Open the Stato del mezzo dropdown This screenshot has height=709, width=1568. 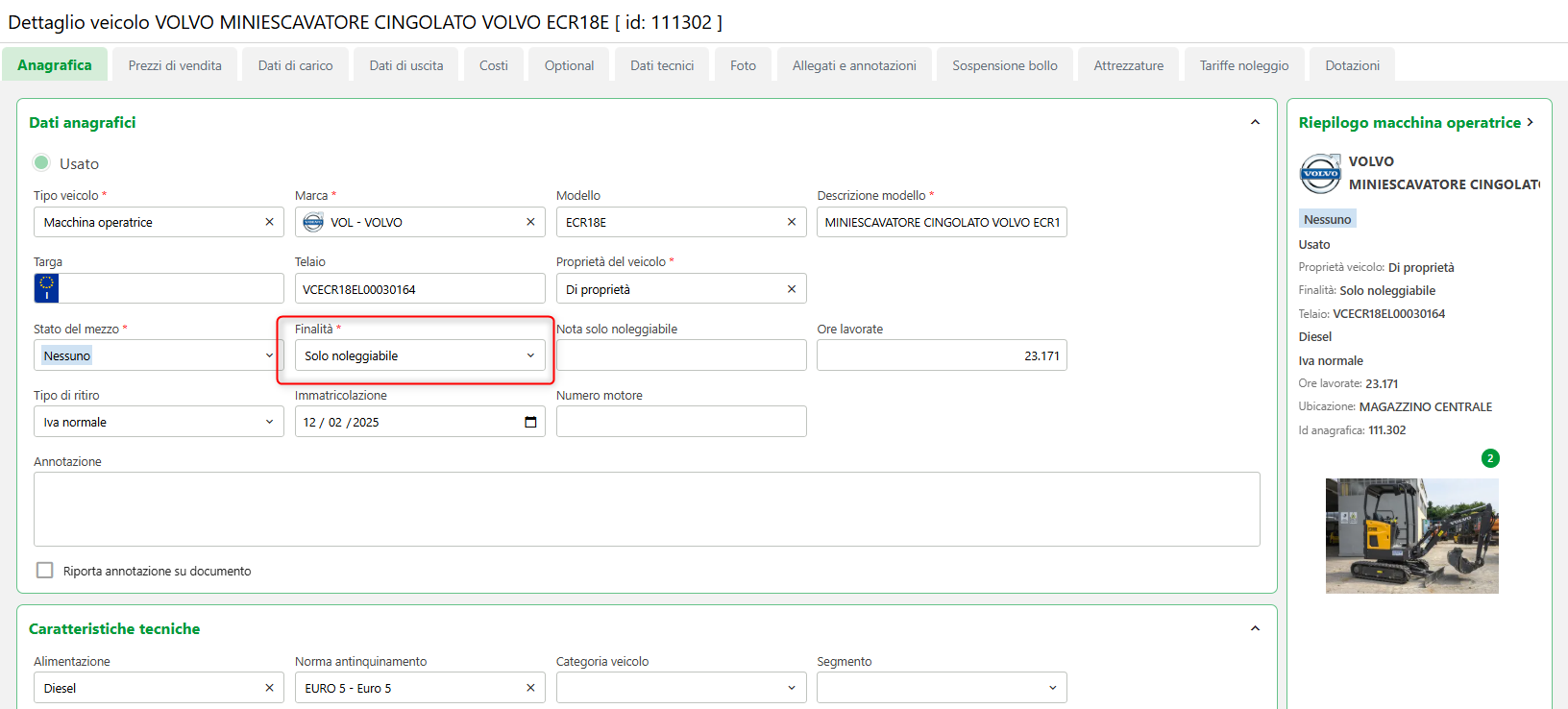point(159,355)
